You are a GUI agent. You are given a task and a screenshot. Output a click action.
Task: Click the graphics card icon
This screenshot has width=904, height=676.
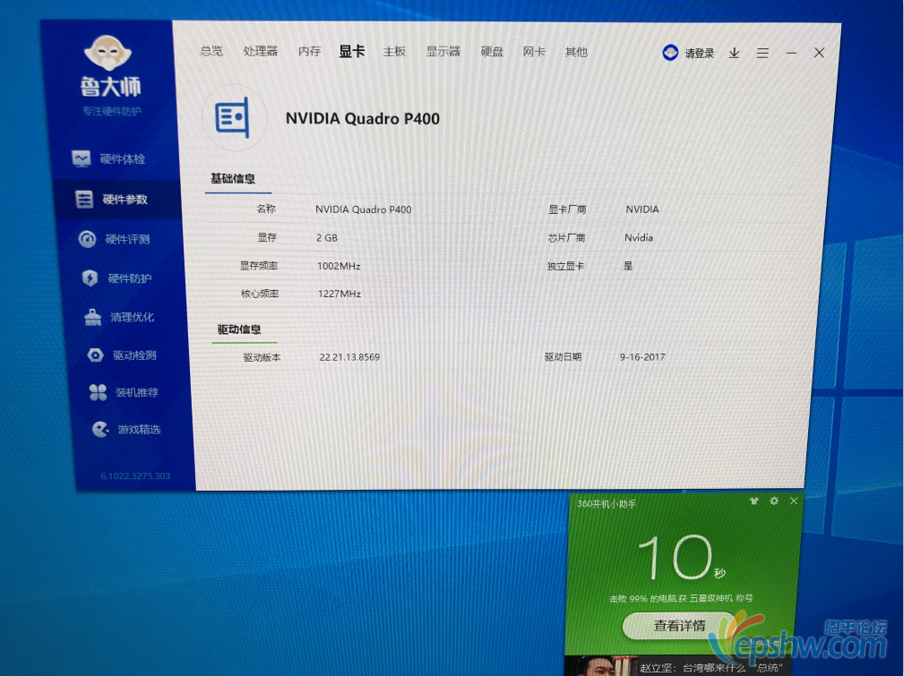point(233,118)
